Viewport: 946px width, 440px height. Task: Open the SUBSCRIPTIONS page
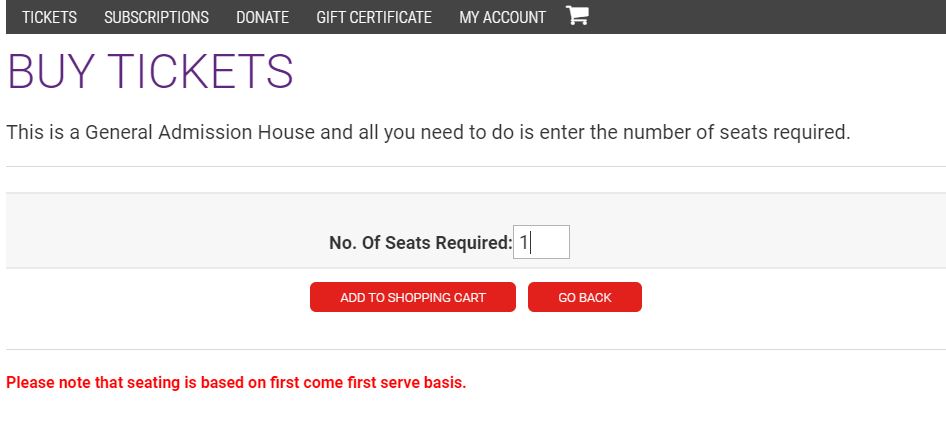point(156,18)
